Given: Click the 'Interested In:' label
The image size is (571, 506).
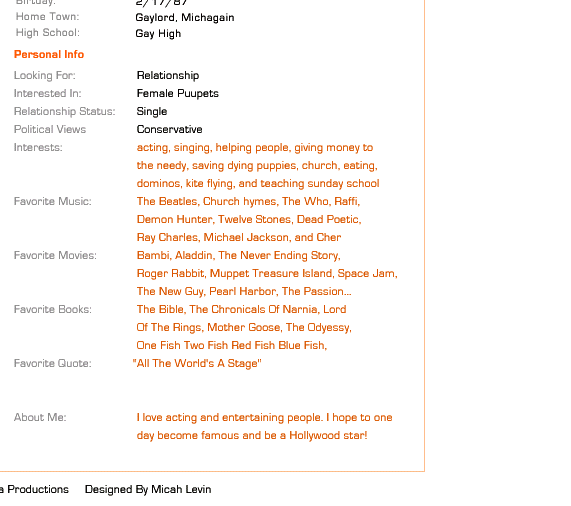Looking at the screenshot, I should click(47, 94).
